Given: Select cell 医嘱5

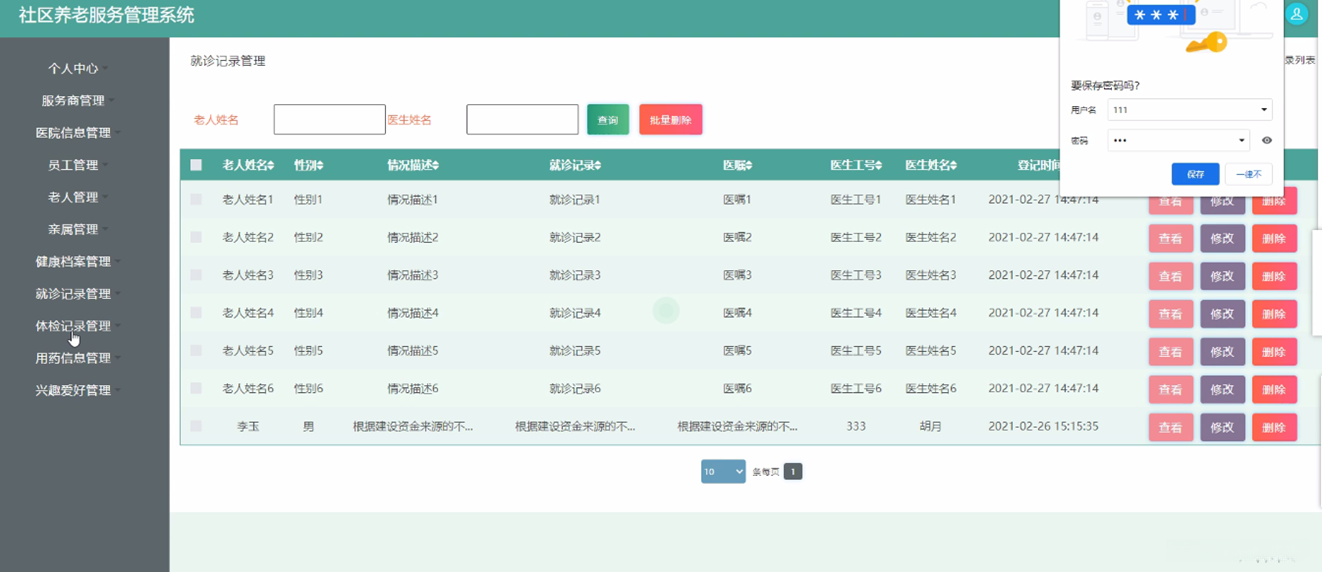Looking at the screenshot, I should 737,351.
